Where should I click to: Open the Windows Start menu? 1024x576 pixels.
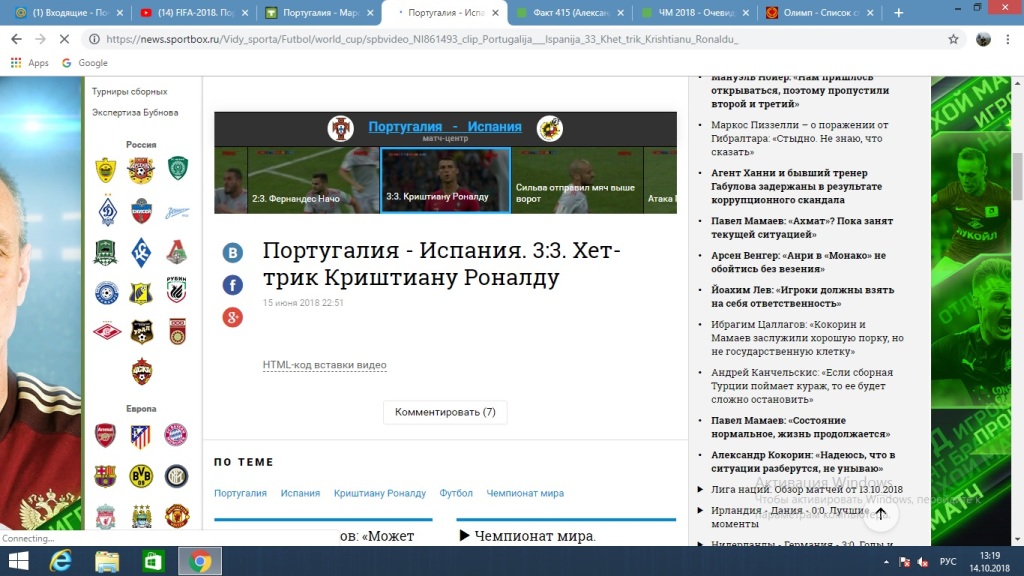18,561
